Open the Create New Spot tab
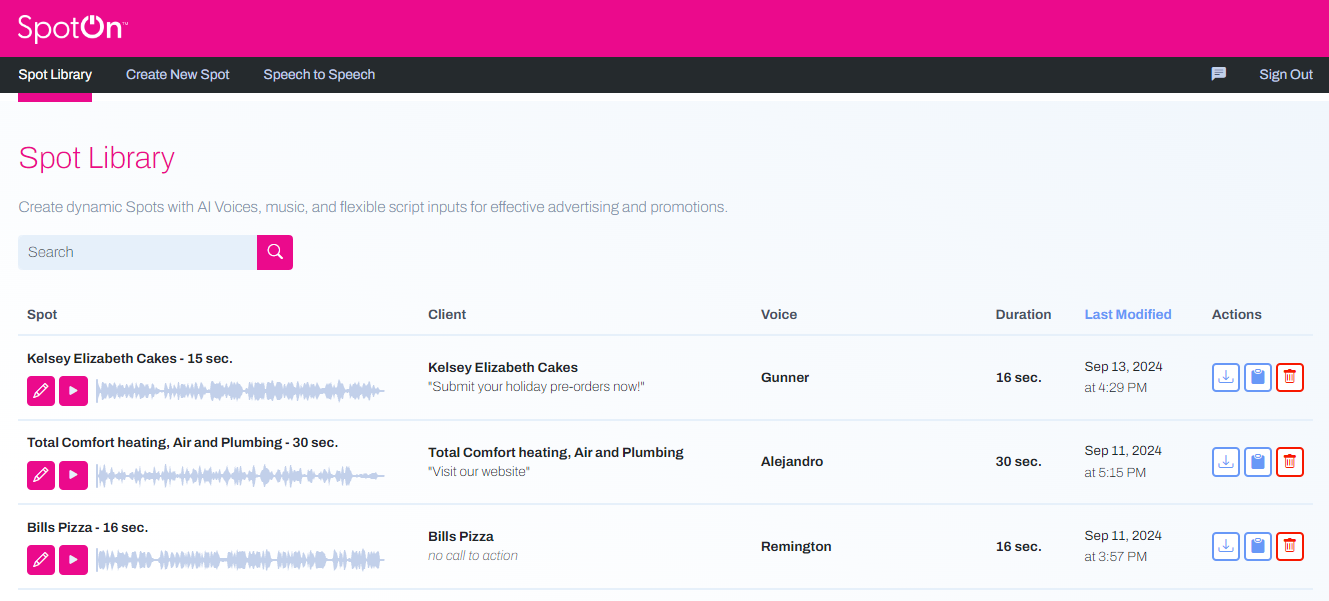Image resolution: width=1329 pixels, height=601 pixels. click(177, 75)
